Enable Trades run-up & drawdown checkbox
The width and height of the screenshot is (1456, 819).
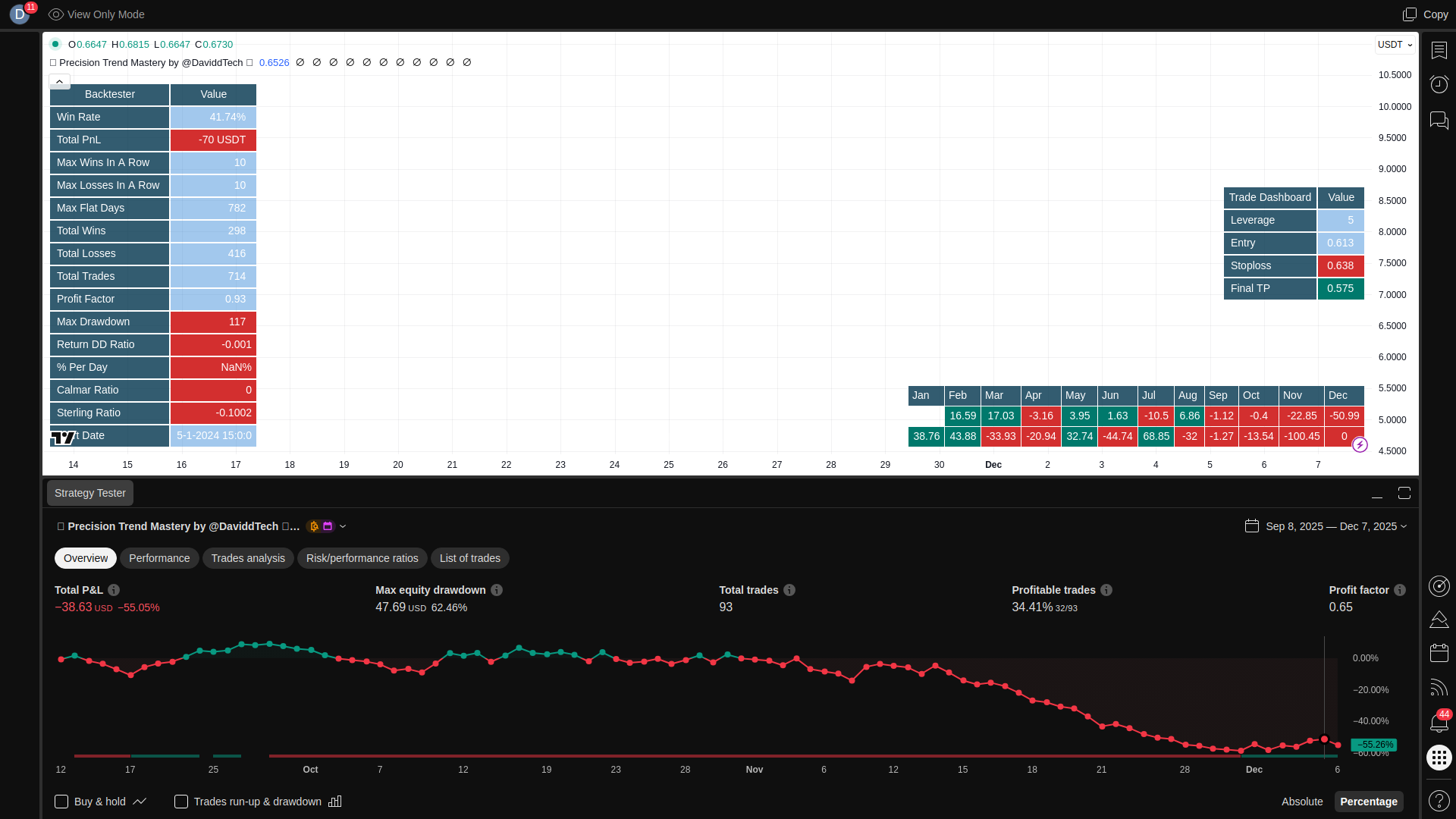click(x=181, y=802)
